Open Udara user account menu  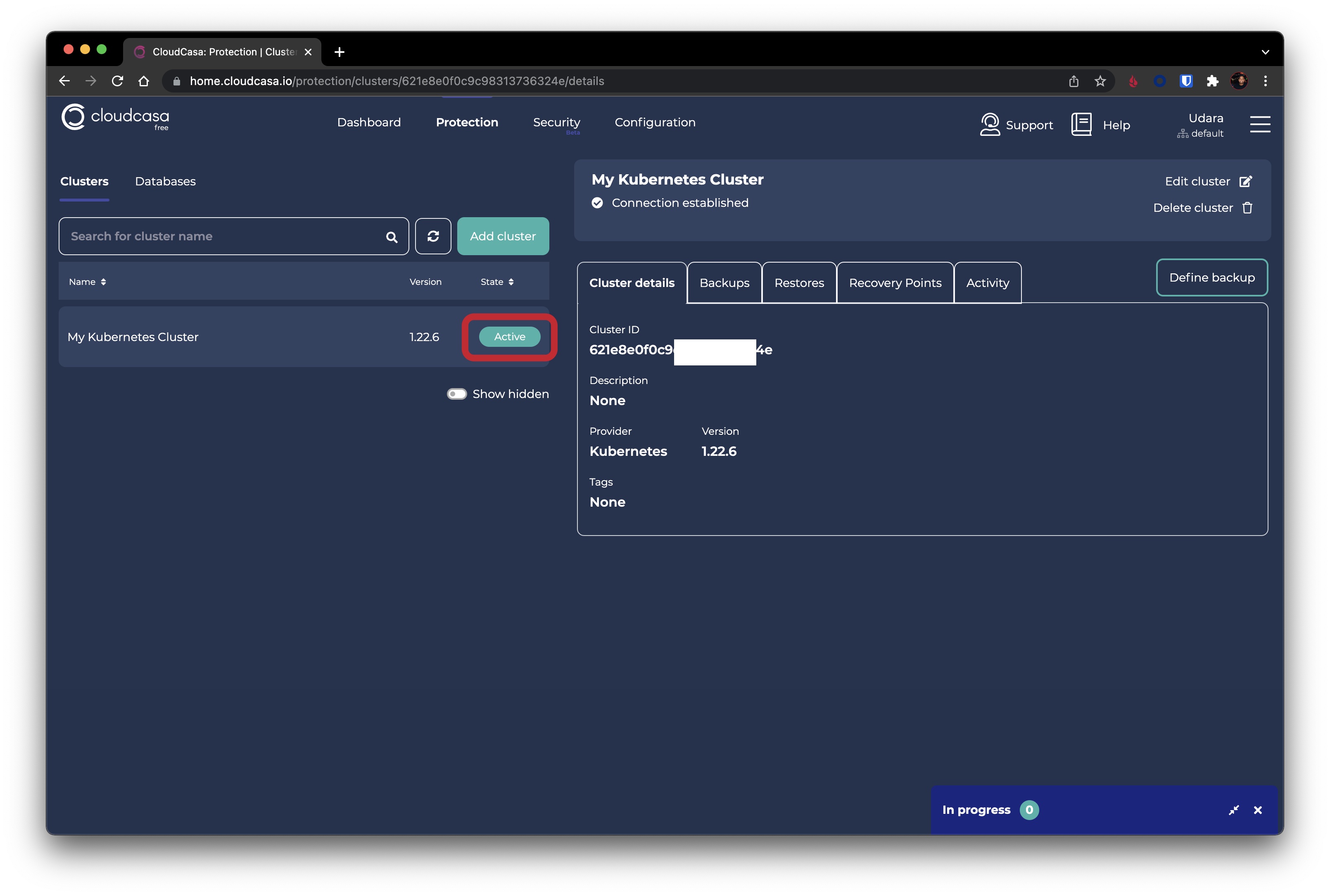point(1200,125)
